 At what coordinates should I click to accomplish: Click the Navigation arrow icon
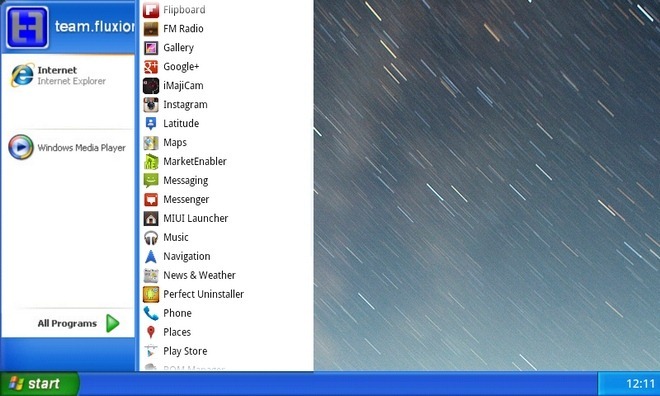pos(151,256)
